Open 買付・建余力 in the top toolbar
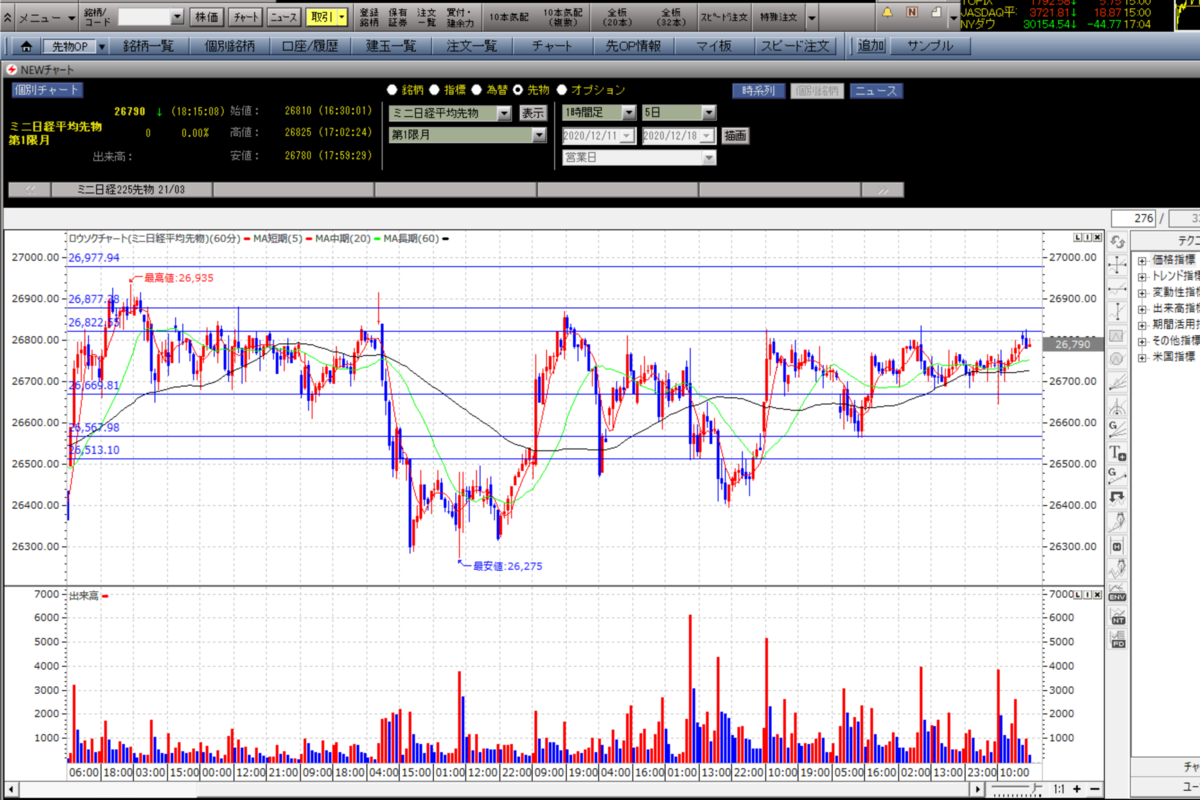Image resolution: width=1200 pixels, height=800 pixels. [461, 17]
